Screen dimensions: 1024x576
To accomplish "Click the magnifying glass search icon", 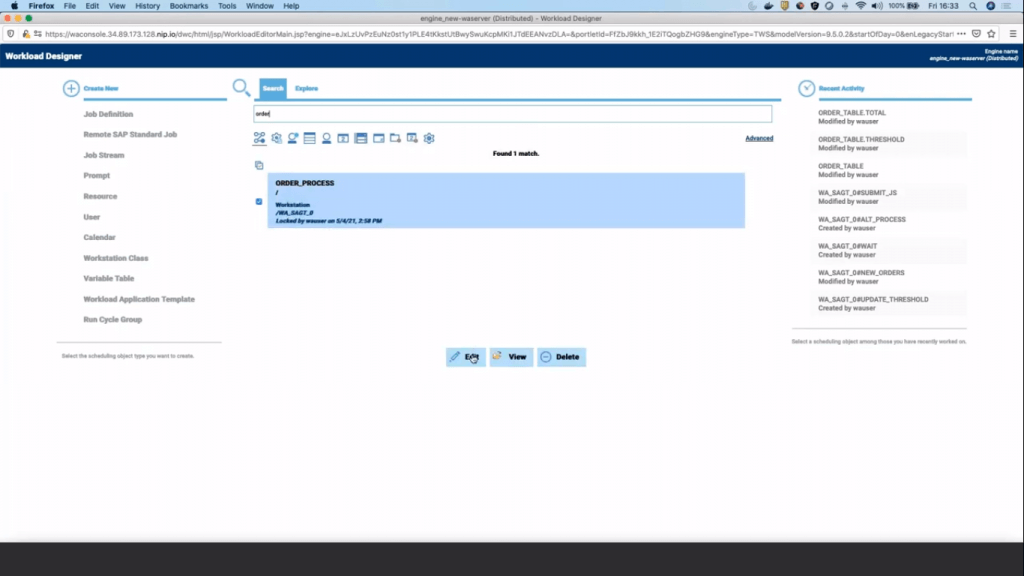I will tap(241, 88).
